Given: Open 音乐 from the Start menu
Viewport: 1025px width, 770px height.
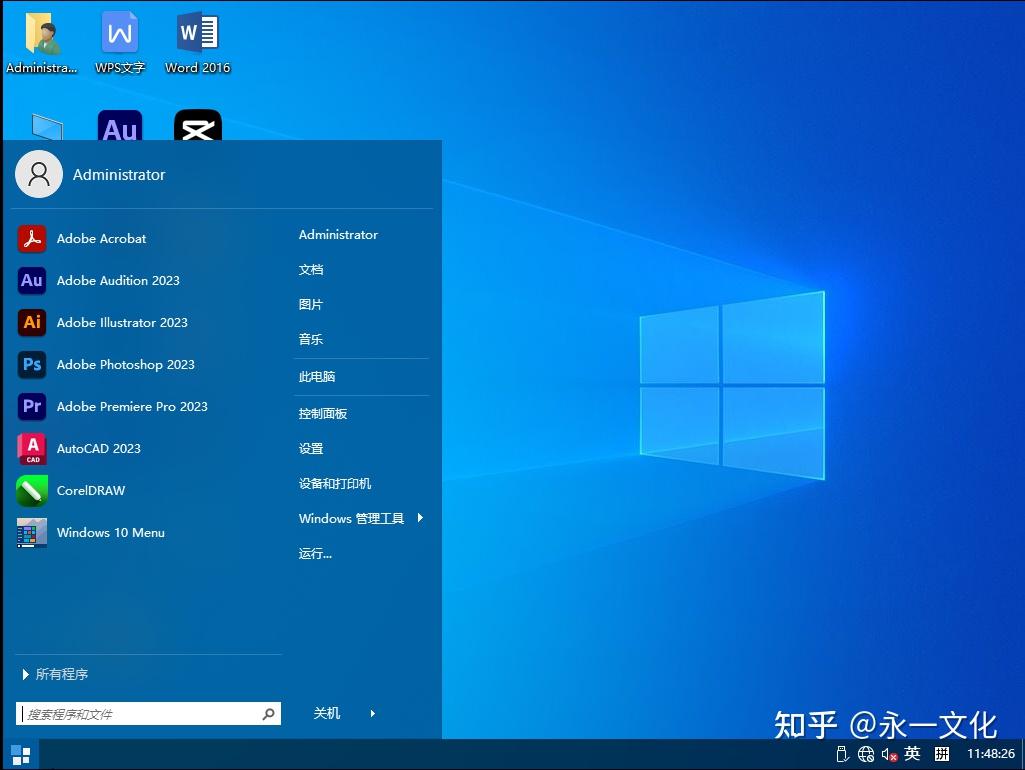Looking at the screenshot, I should tap(311, 339).
